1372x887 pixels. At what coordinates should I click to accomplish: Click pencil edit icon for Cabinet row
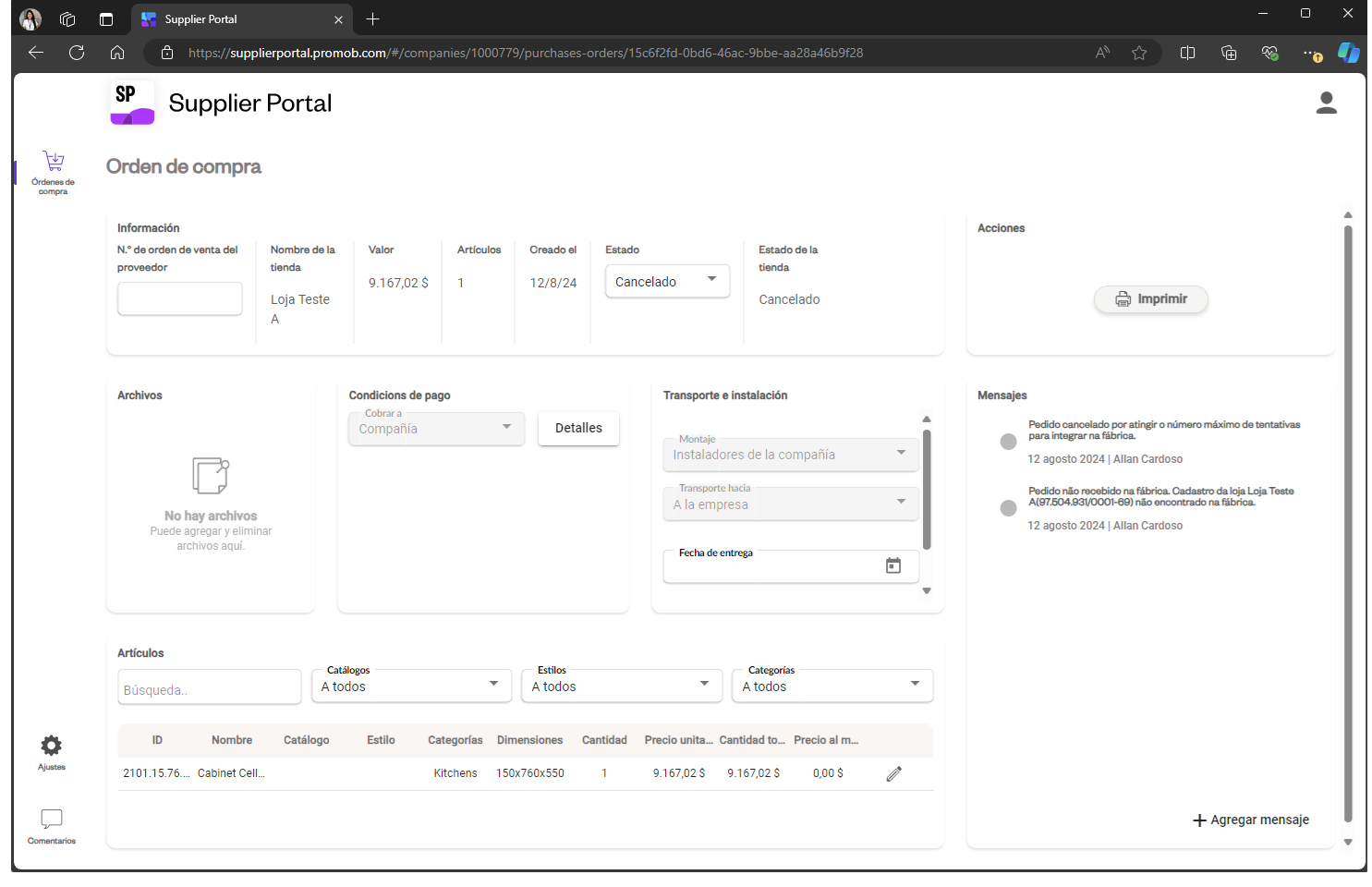pyautogui.click(x=893, y=774)
